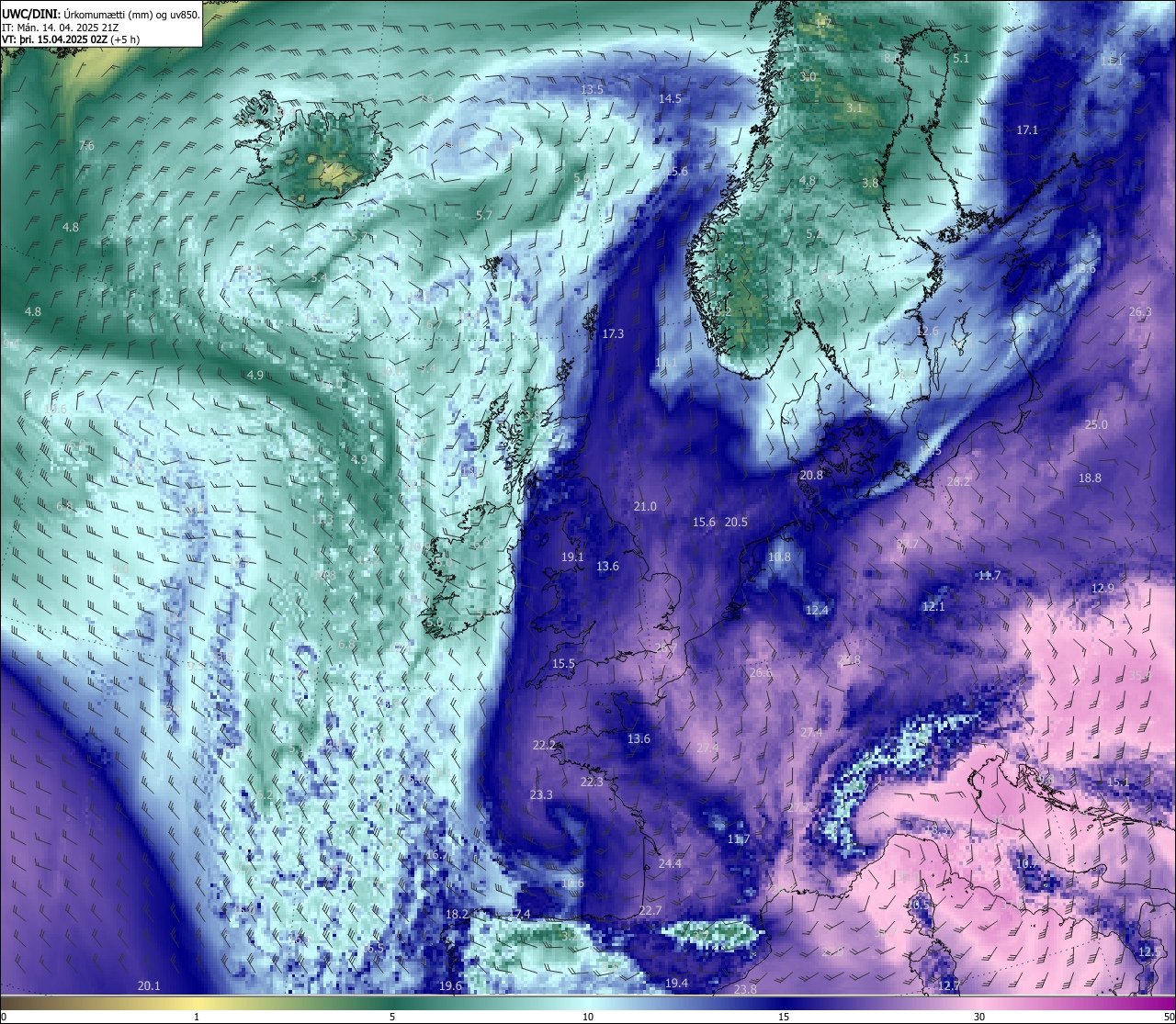Click the 14.5 value on the map
Viewport: 1176px width, 1024px height.
[x=670, y=98]
